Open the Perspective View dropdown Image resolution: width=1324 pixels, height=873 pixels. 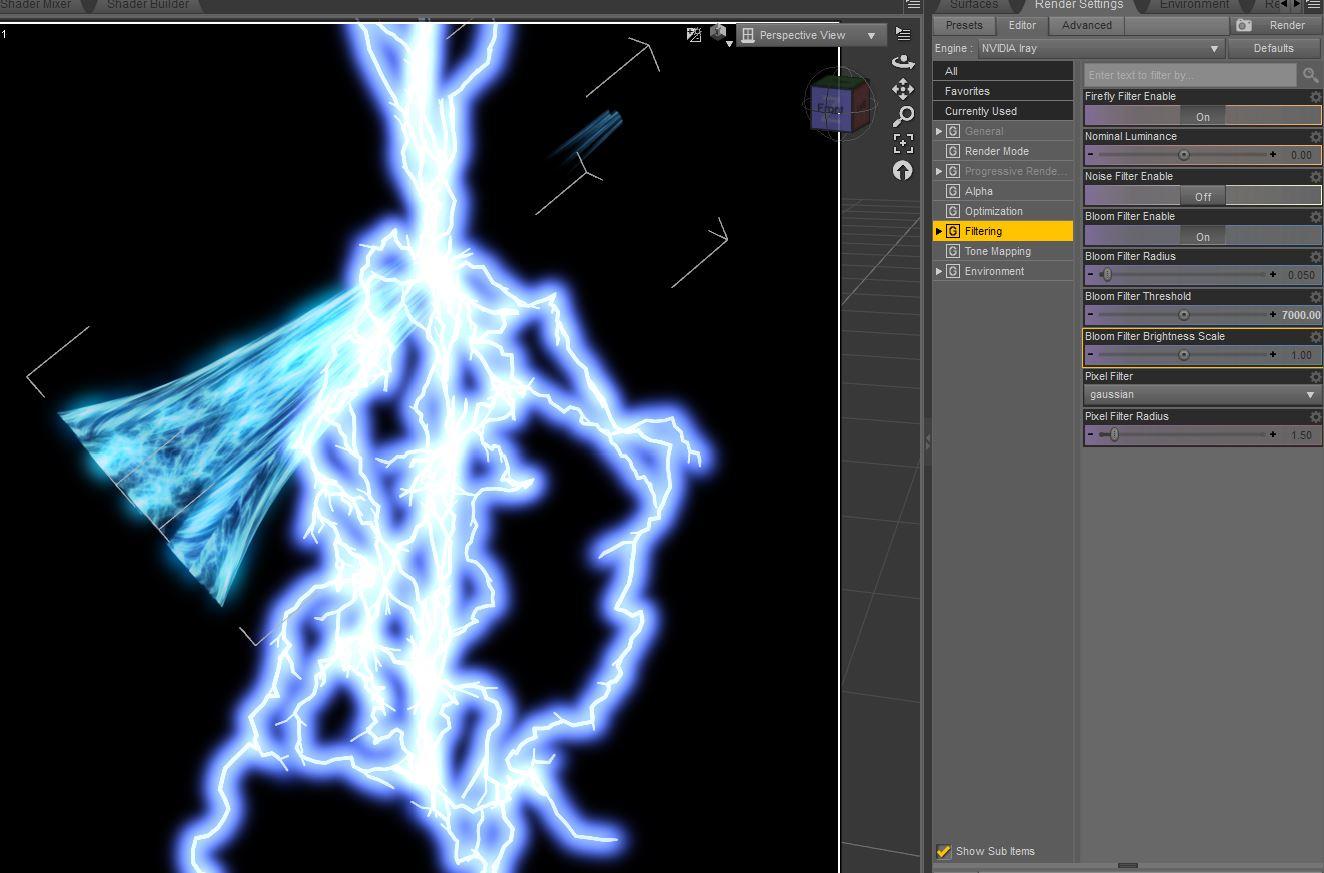[x=811, y=35]
